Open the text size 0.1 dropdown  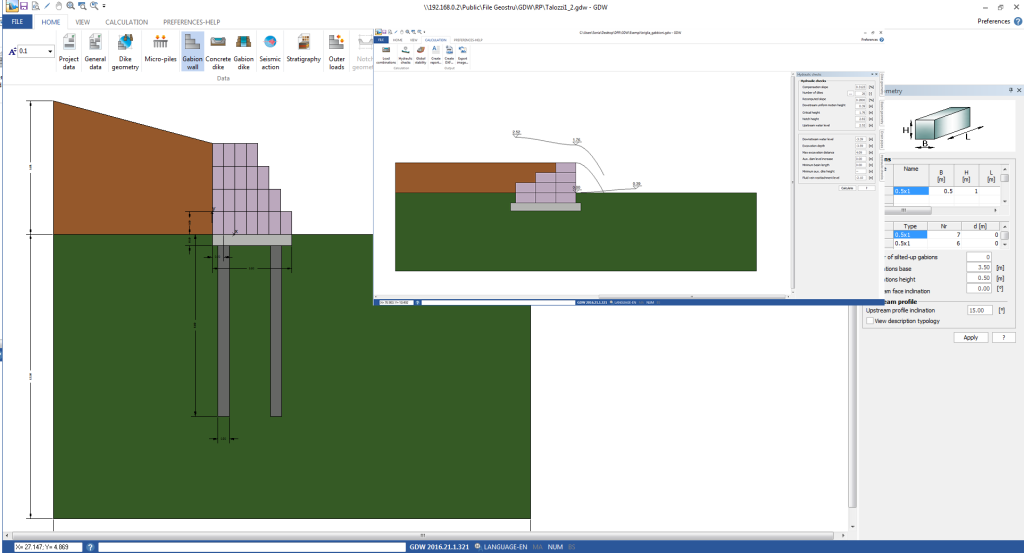pos(50,51)
